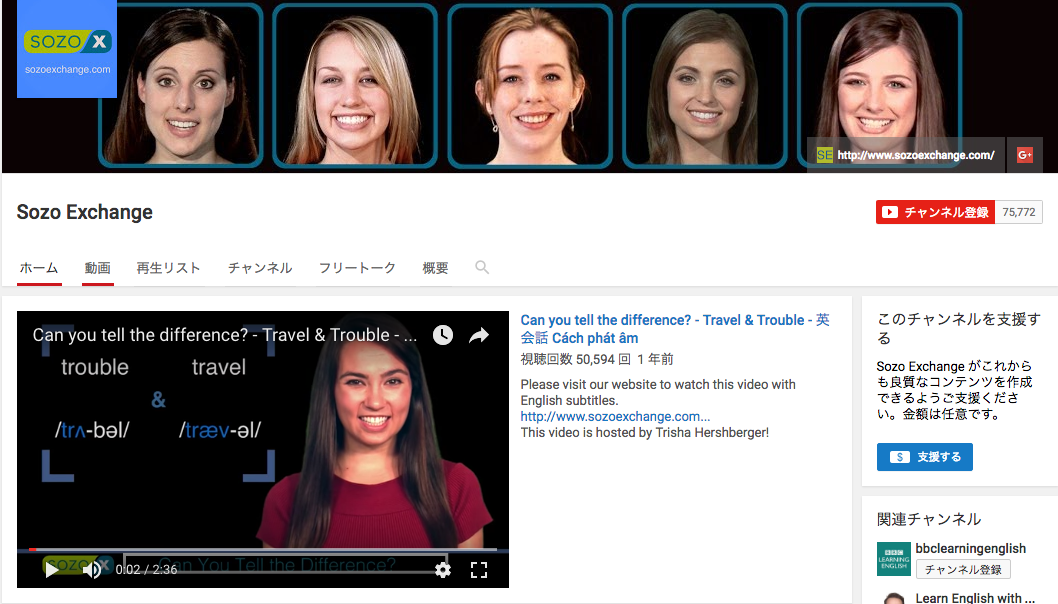The height and width of the screenshot is (604, 1058).
Task: Open the Google+ link in the banner
Action: tap(1024, 155)
